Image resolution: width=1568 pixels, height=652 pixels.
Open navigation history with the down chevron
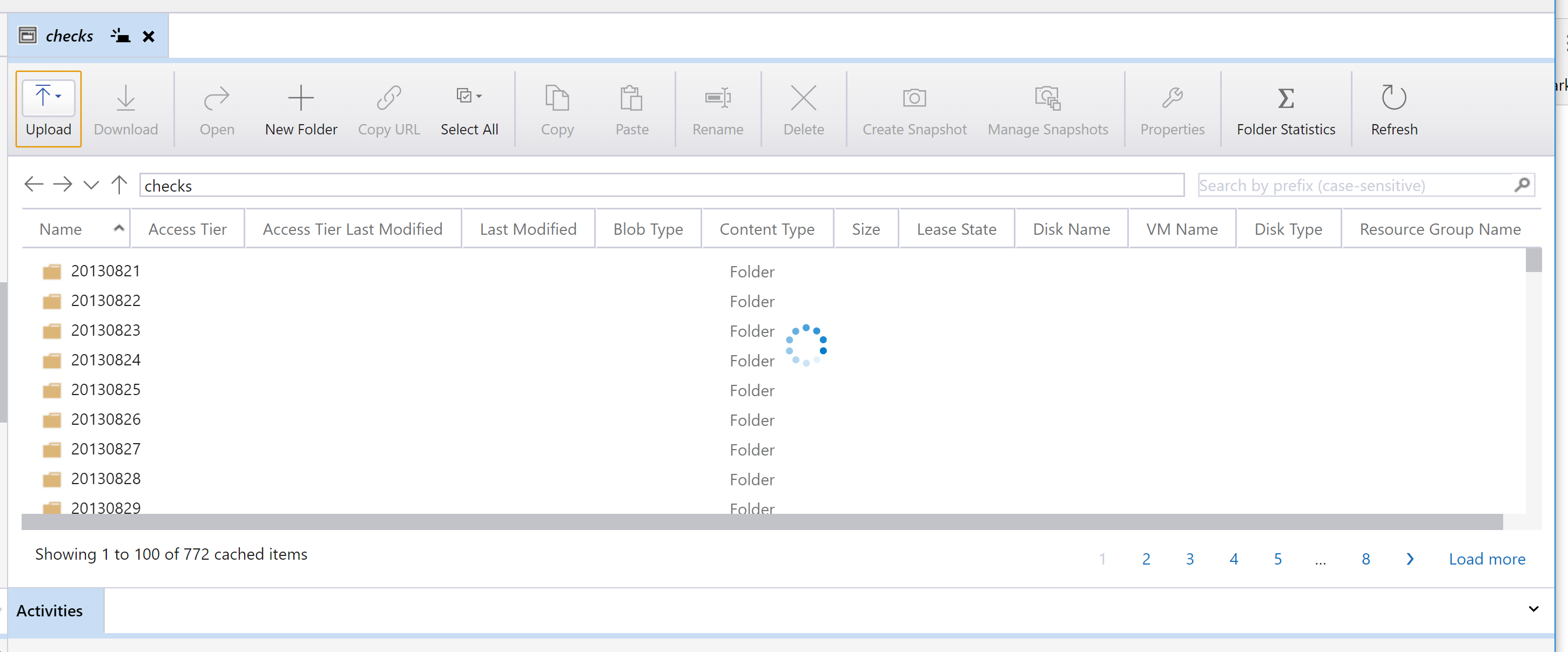pyautogui.click(x=91, y=185)
